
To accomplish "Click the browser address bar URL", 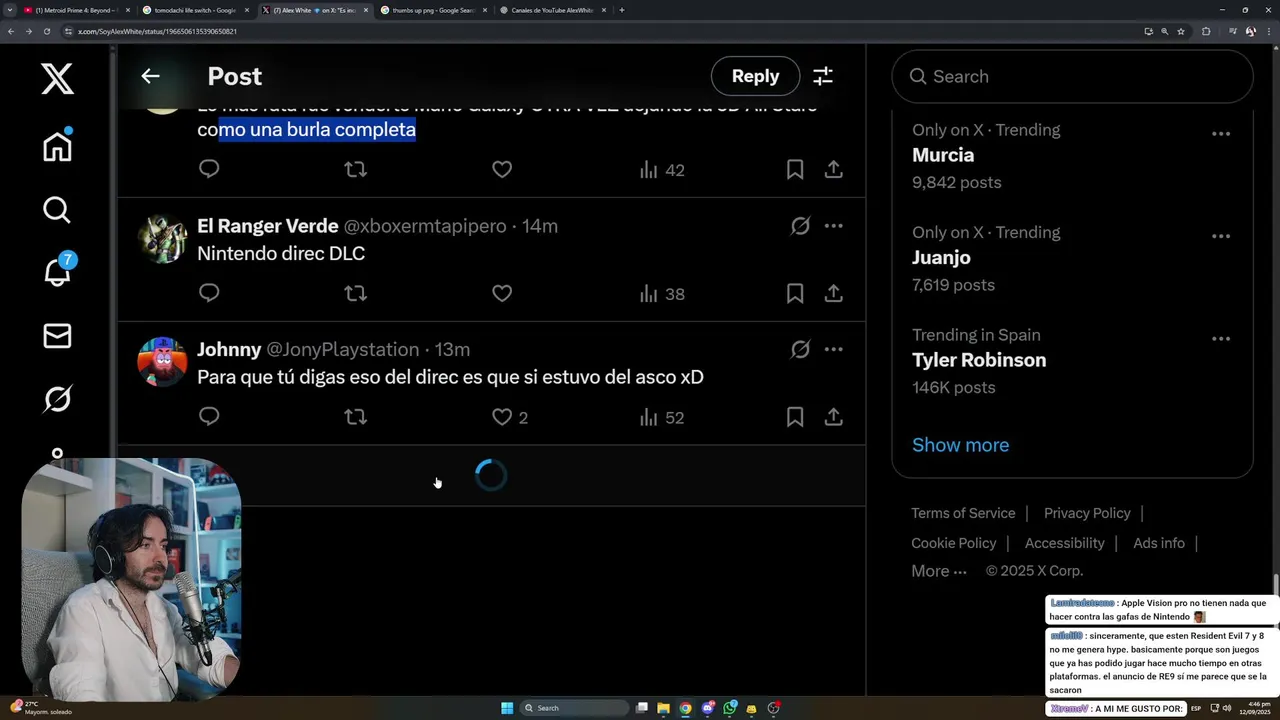I will pyautogui.click(x=157, y=31).
